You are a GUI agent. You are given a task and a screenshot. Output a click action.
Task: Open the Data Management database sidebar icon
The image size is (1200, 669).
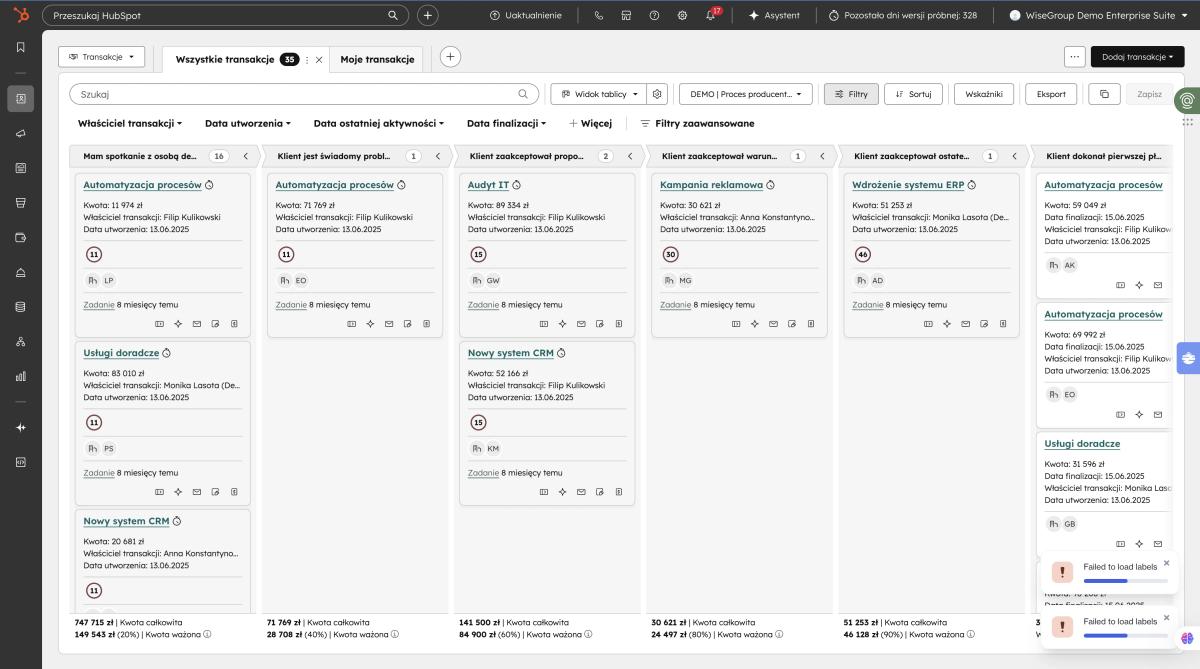point(21,307)
